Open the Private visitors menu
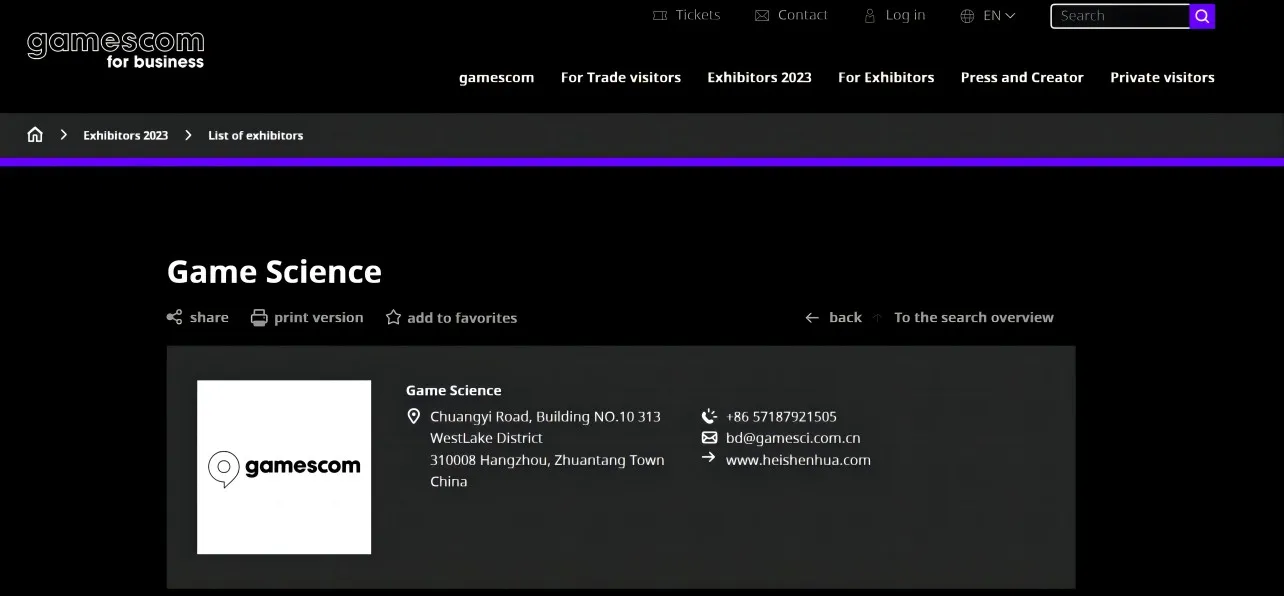 point(1162,77)
